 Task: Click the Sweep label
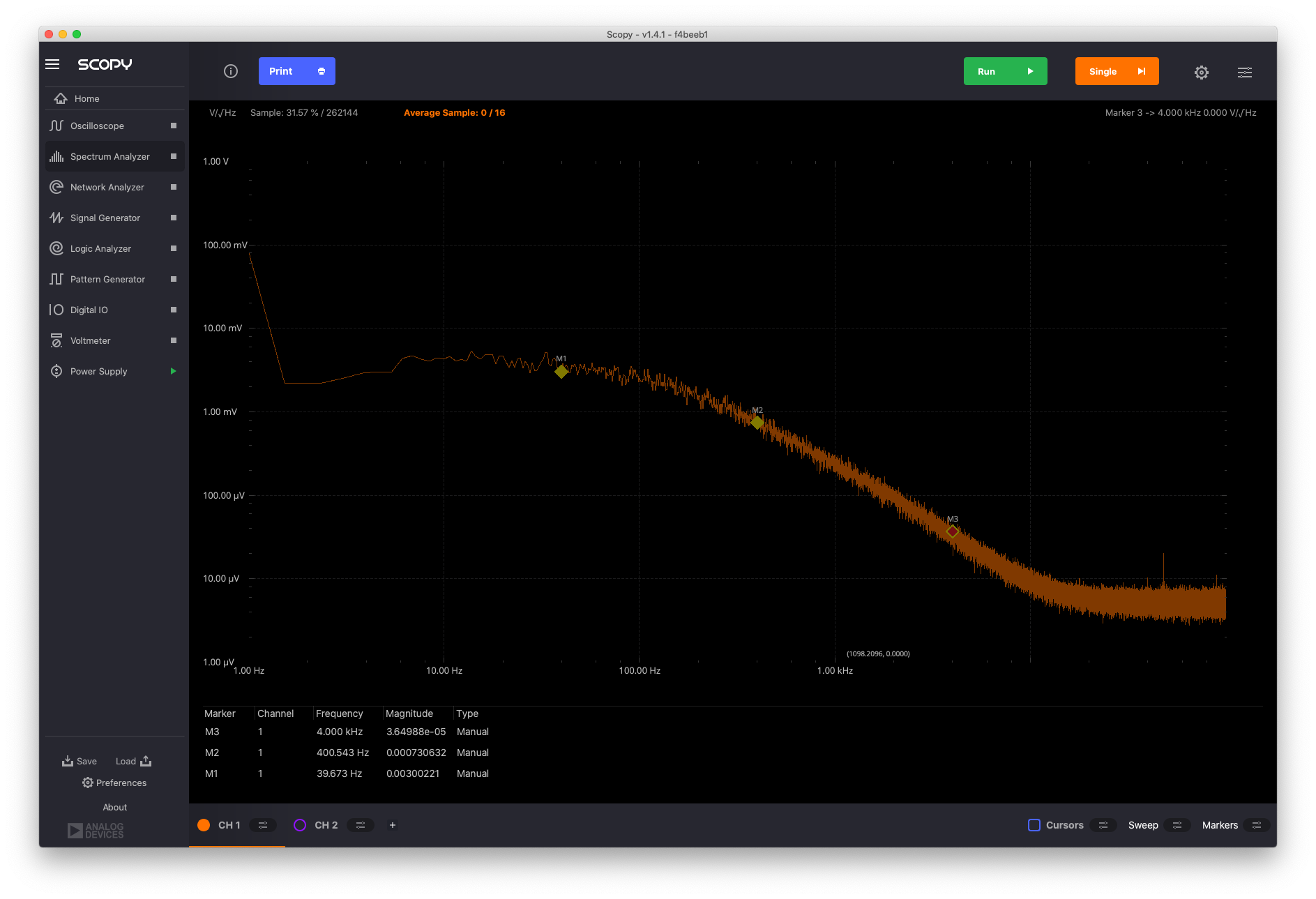(x=1143, y=825)
